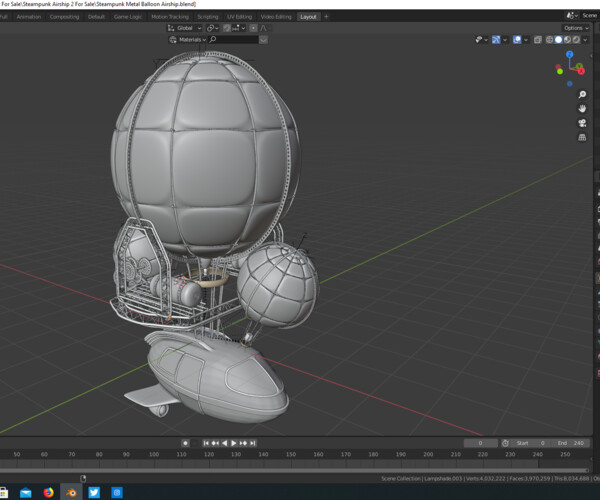Open the Global transform orientation dropdown
Image resolution: width=600 pixels, height=500 pixels.
pos(185,28)
